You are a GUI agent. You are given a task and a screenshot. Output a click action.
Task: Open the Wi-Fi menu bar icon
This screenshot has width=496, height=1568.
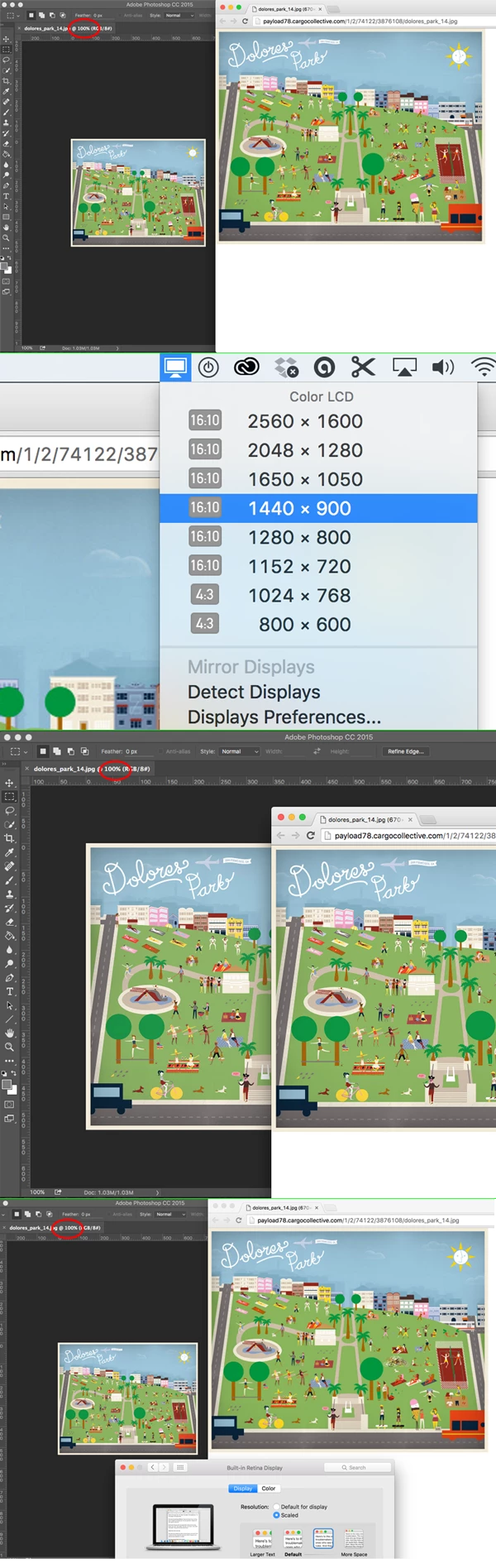[x=484, y=367]
